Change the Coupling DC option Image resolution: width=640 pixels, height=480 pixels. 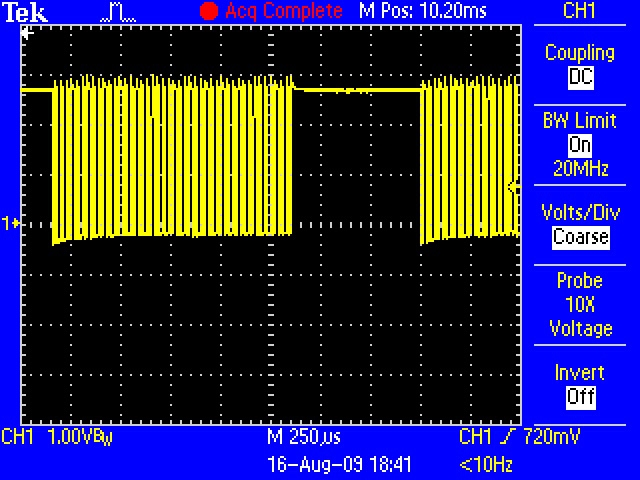click(580, 77)
